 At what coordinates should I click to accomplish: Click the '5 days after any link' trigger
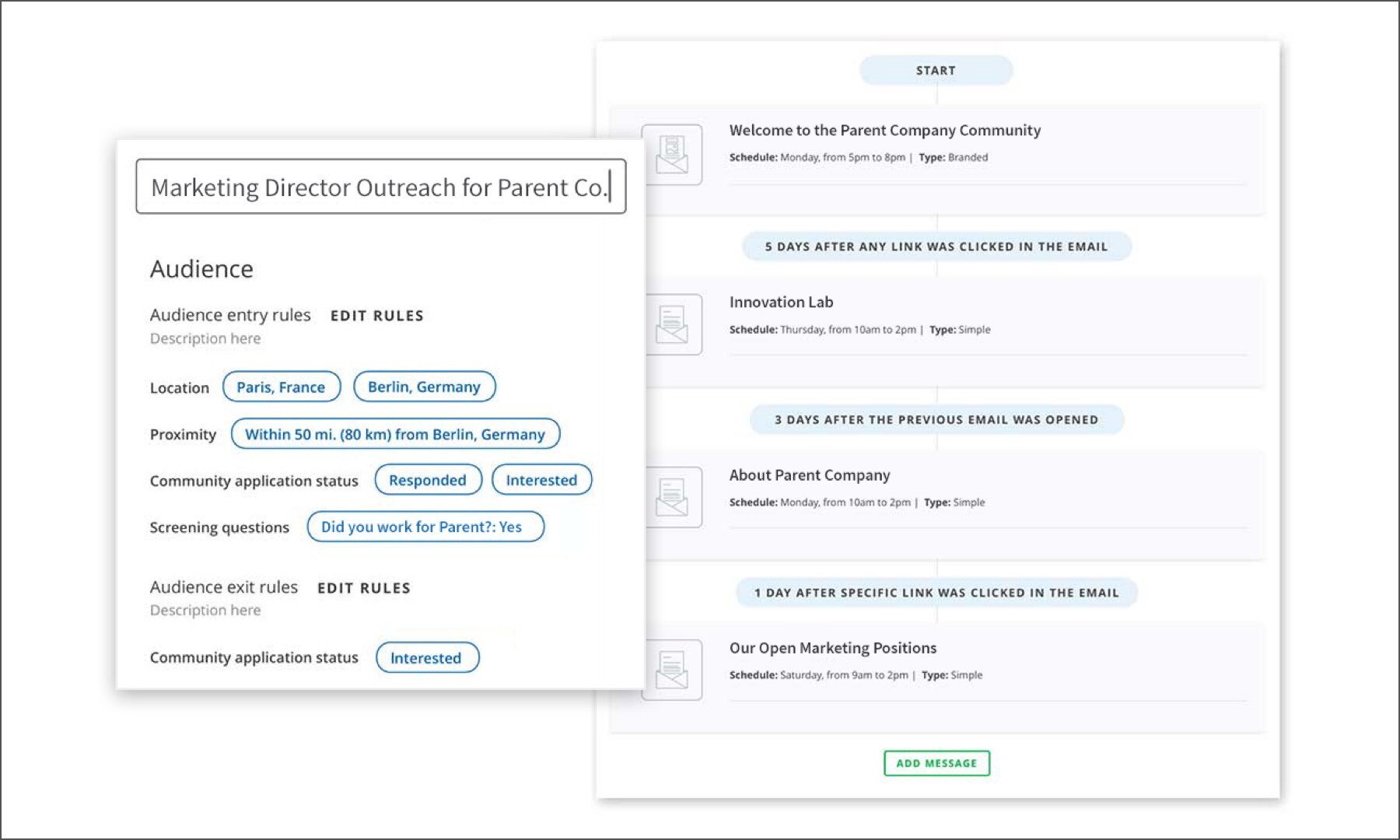936,247
